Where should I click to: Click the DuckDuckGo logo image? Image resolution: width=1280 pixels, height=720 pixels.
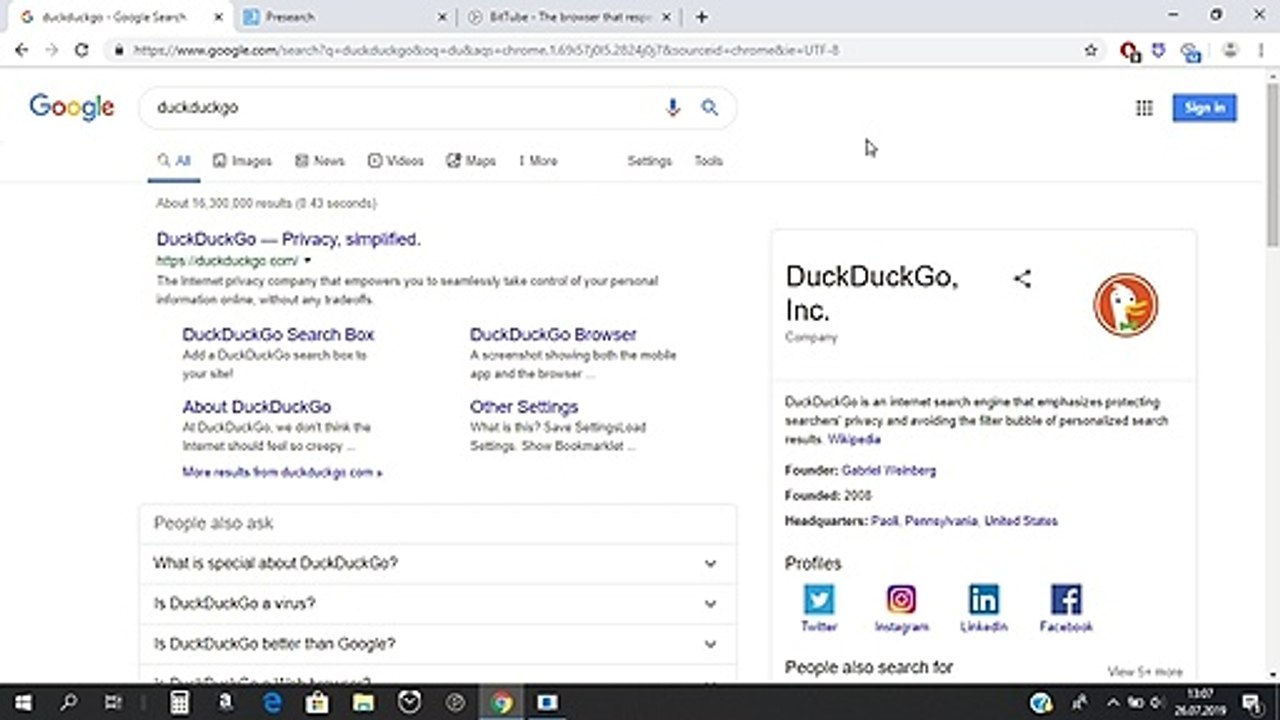pos(1125,306)
